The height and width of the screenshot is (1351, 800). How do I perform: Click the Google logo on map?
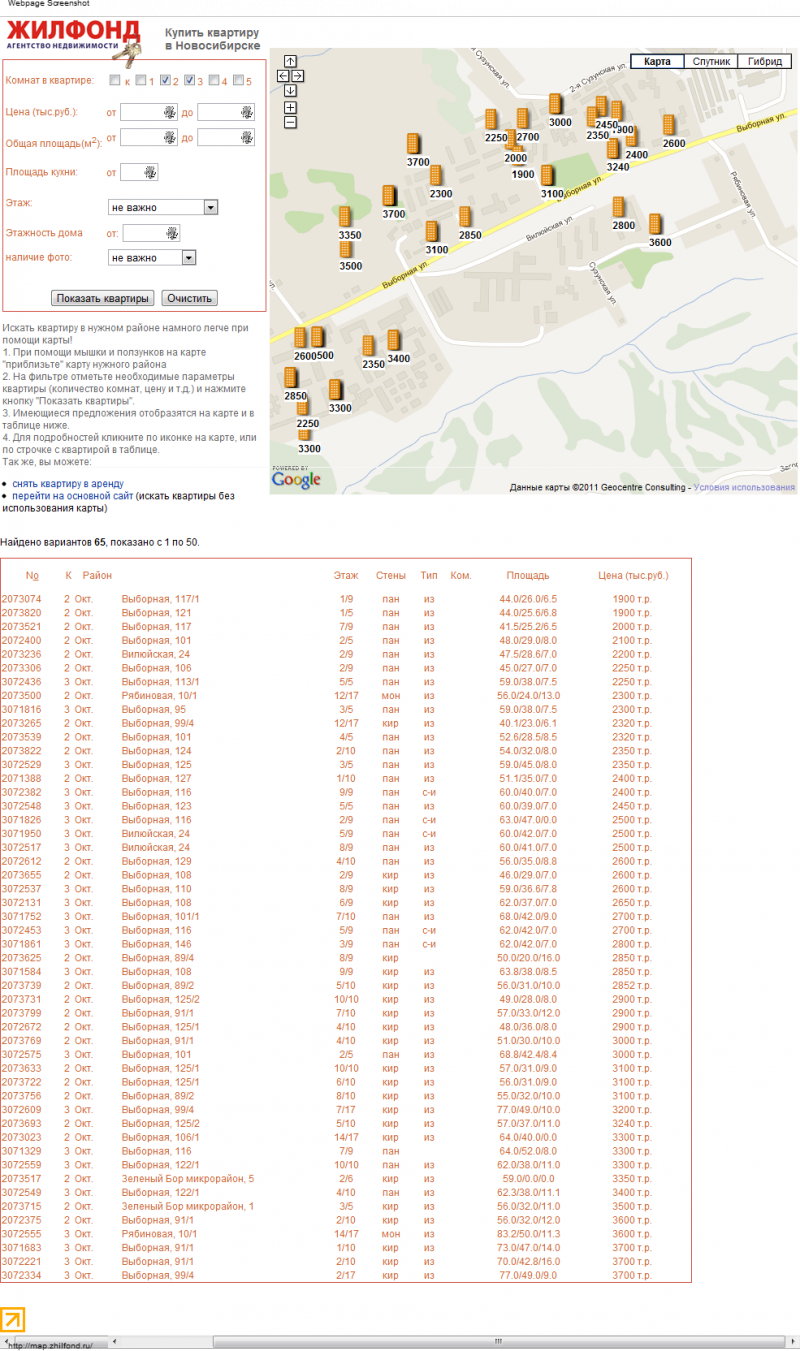(x=297, y=479)
